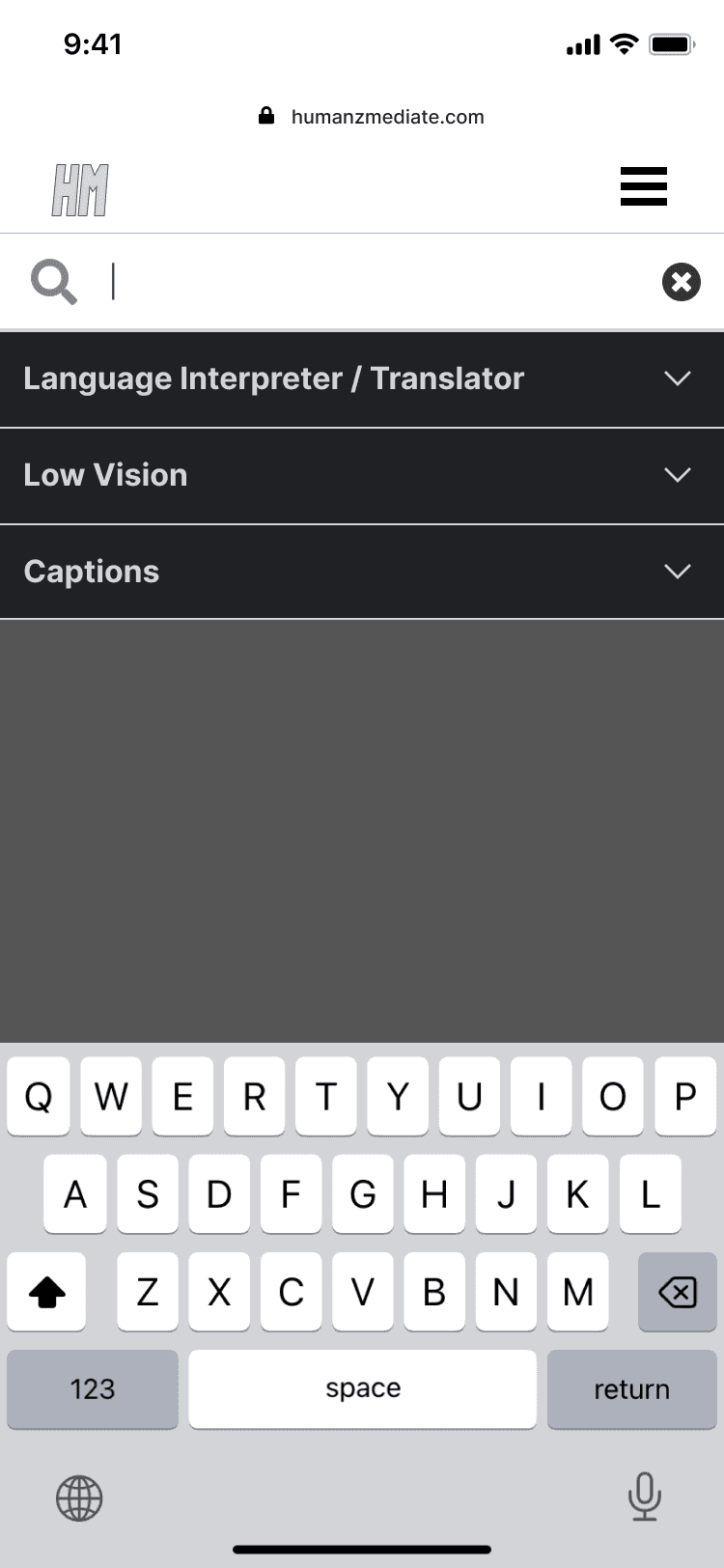This screenshot has height=1568, width=724.
Task: Select the Captions menu item
Action: click(x=92, y=572)
